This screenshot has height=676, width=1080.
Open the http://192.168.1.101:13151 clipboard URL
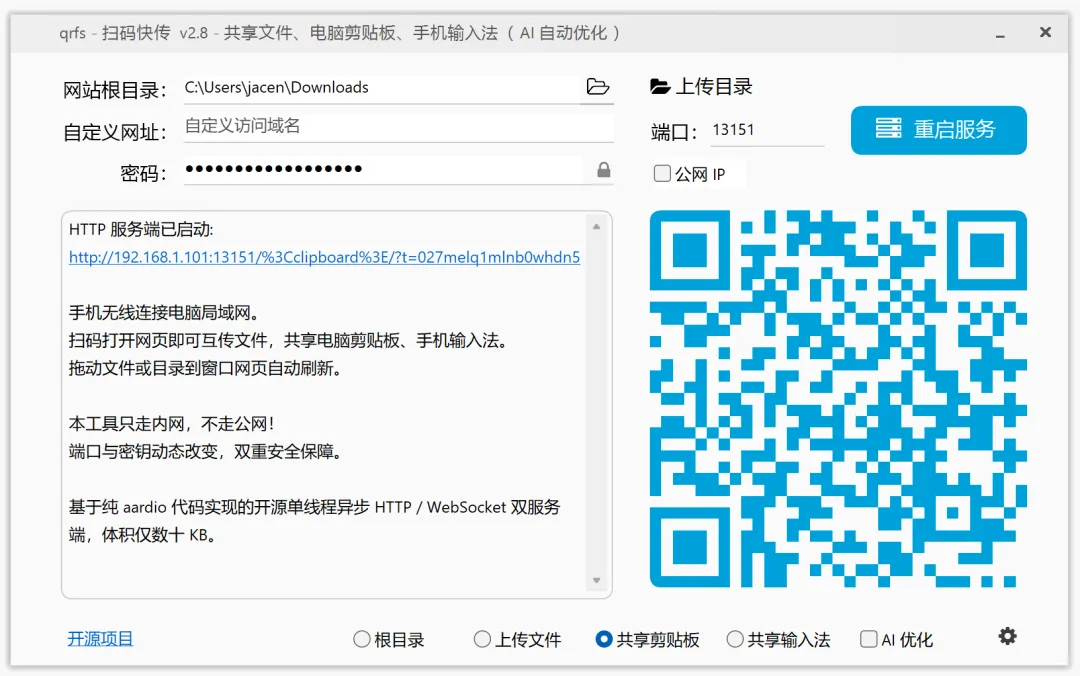coord(324,257)
